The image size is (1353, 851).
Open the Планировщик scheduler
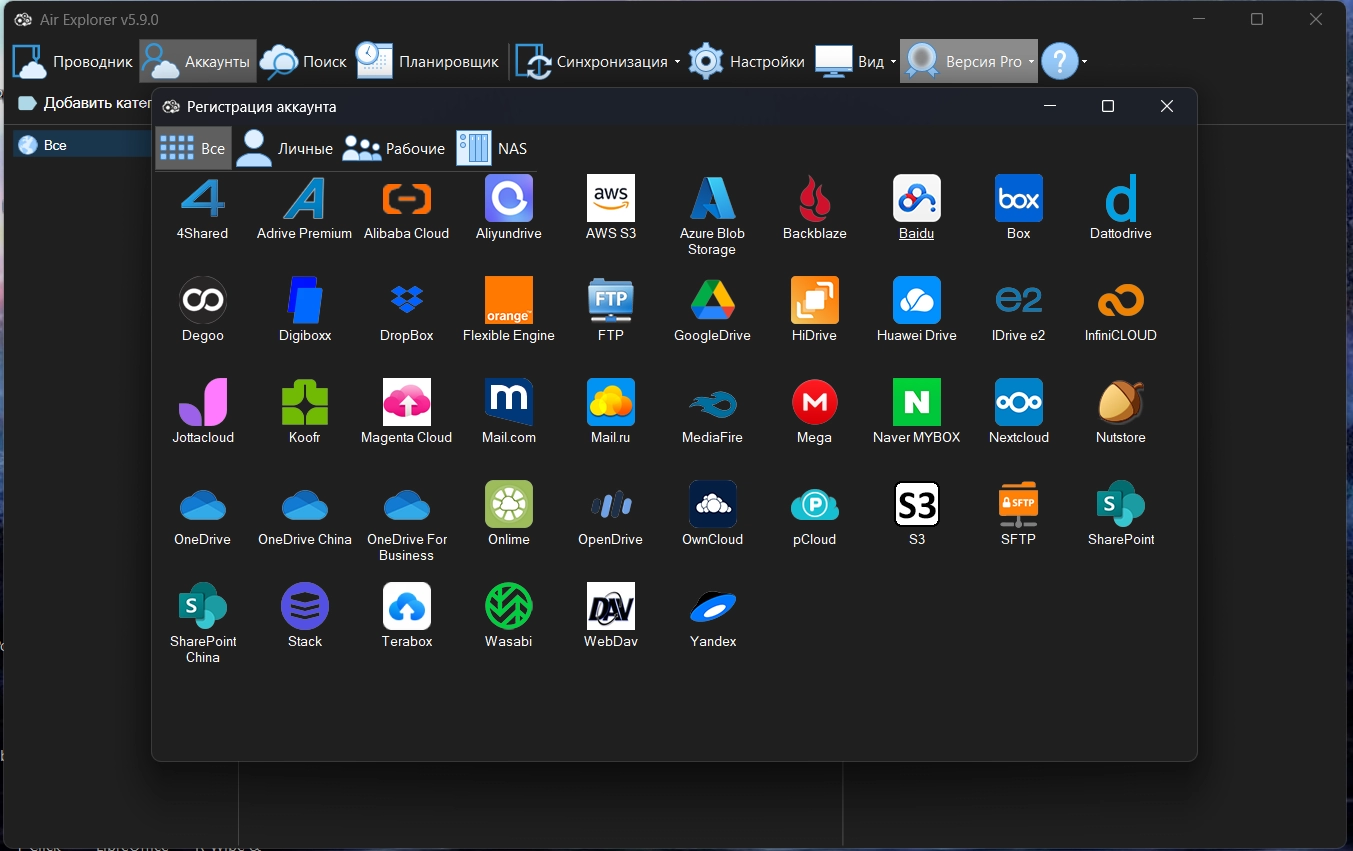(x=428, y=62)
